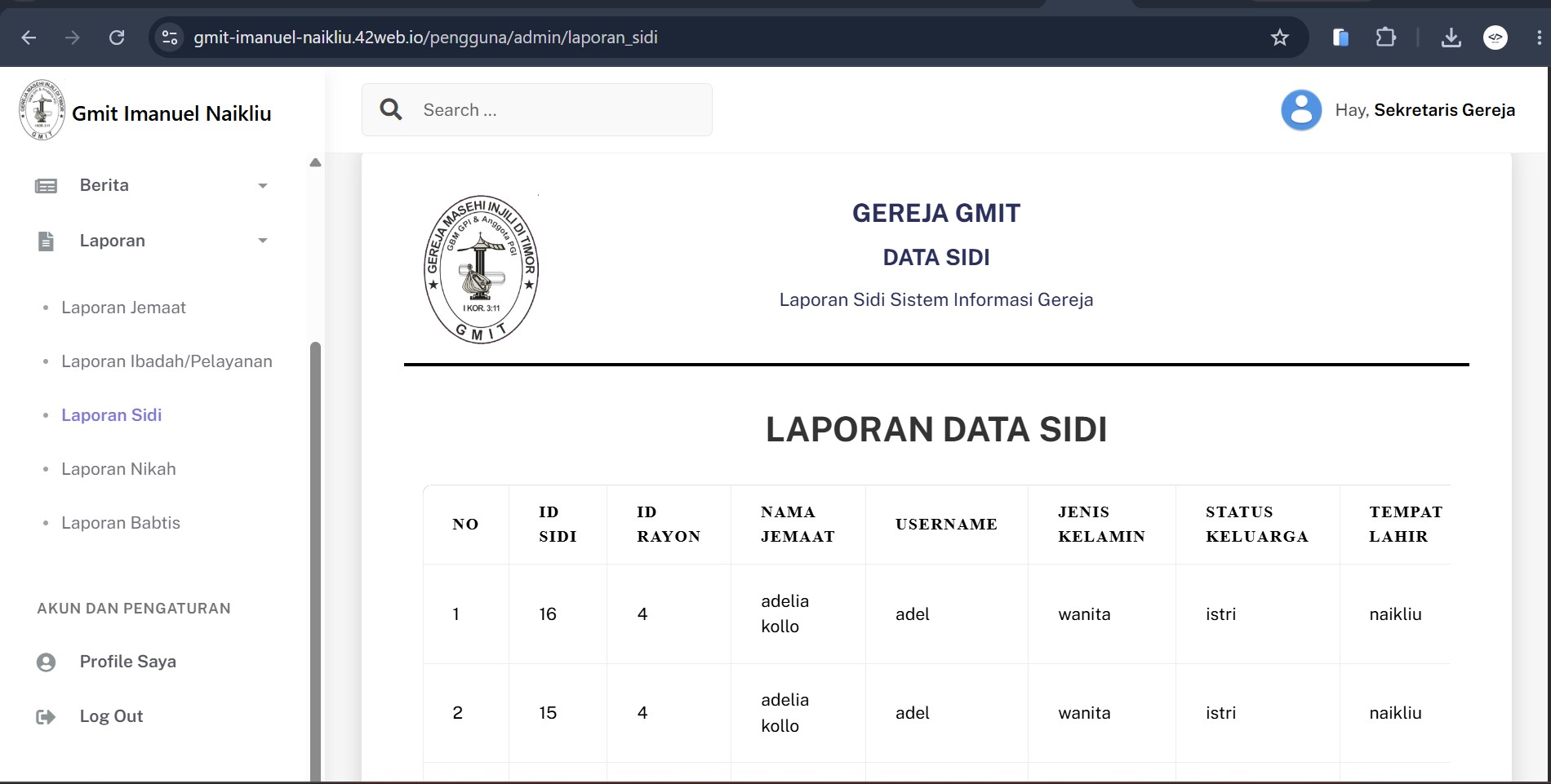Click the browser address bar URL
The image size is (1551, 784).
pos(425,38)
